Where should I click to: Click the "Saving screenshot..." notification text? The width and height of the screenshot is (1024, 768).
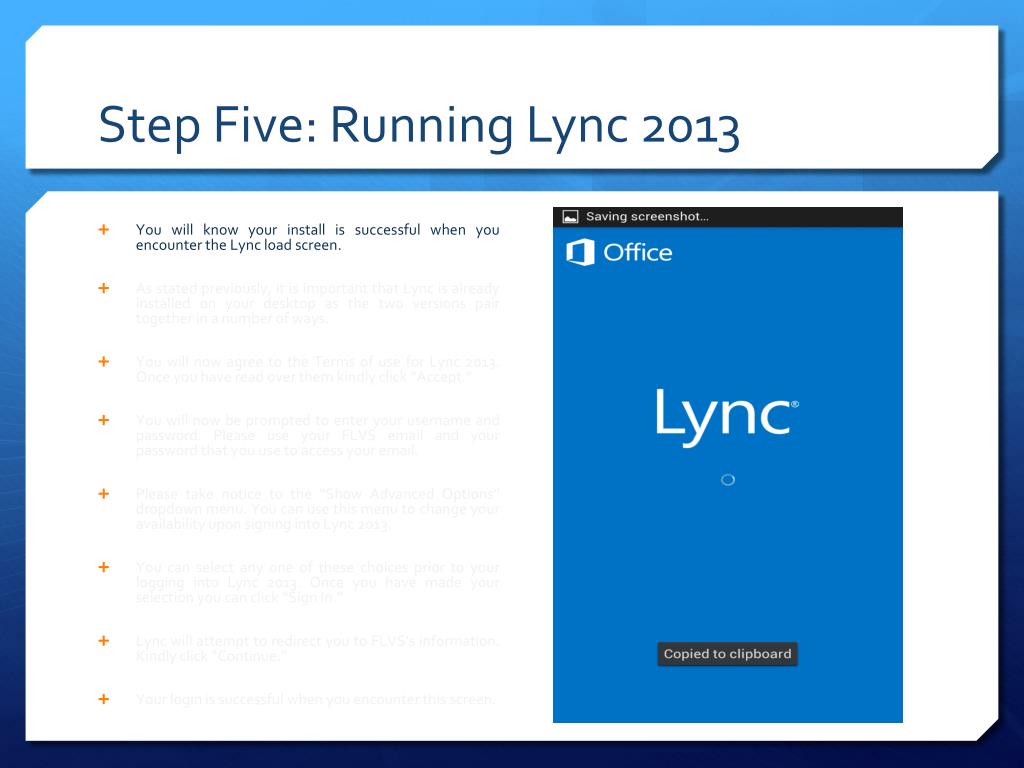[x=647, y=216]
